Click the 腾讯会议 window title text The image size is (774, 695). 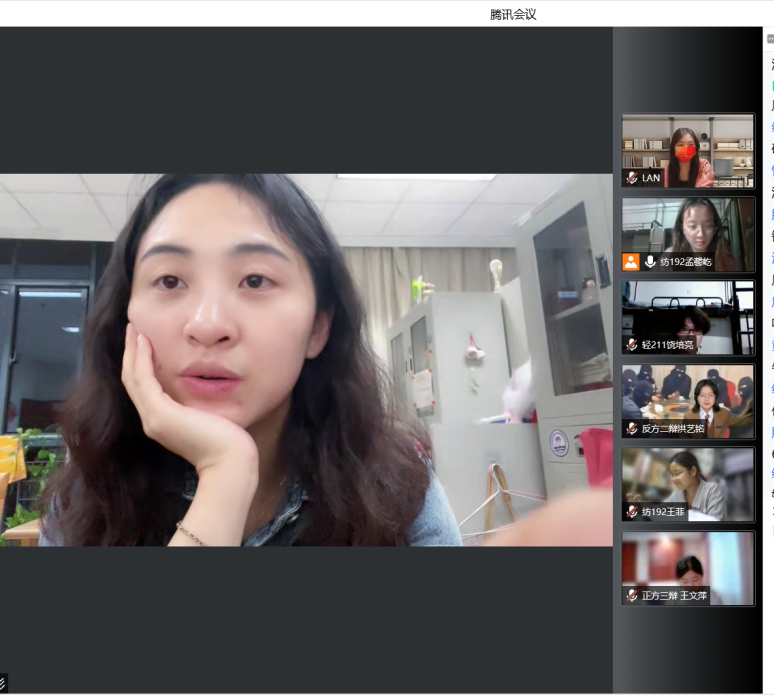tap(513, 14)
